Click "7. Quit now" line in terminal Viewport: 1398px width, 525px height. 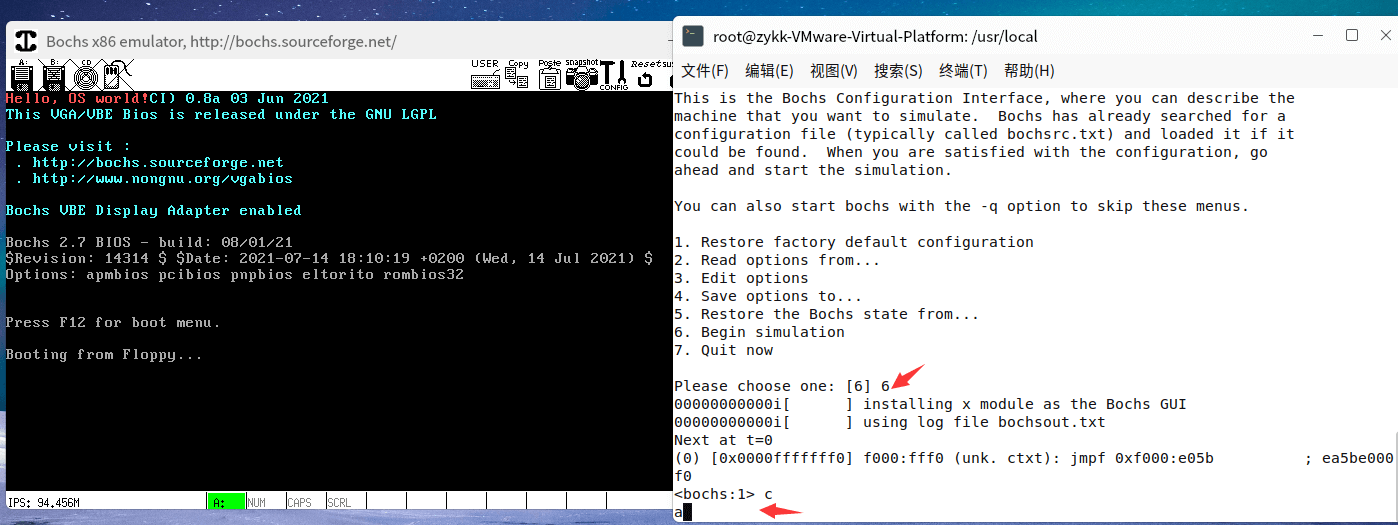click(723, 350)
